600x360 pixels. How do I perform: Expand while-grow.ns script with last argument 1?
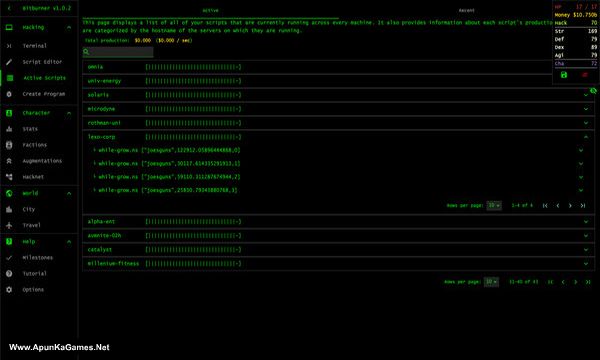pyautogui.click(x=338, y=164)
